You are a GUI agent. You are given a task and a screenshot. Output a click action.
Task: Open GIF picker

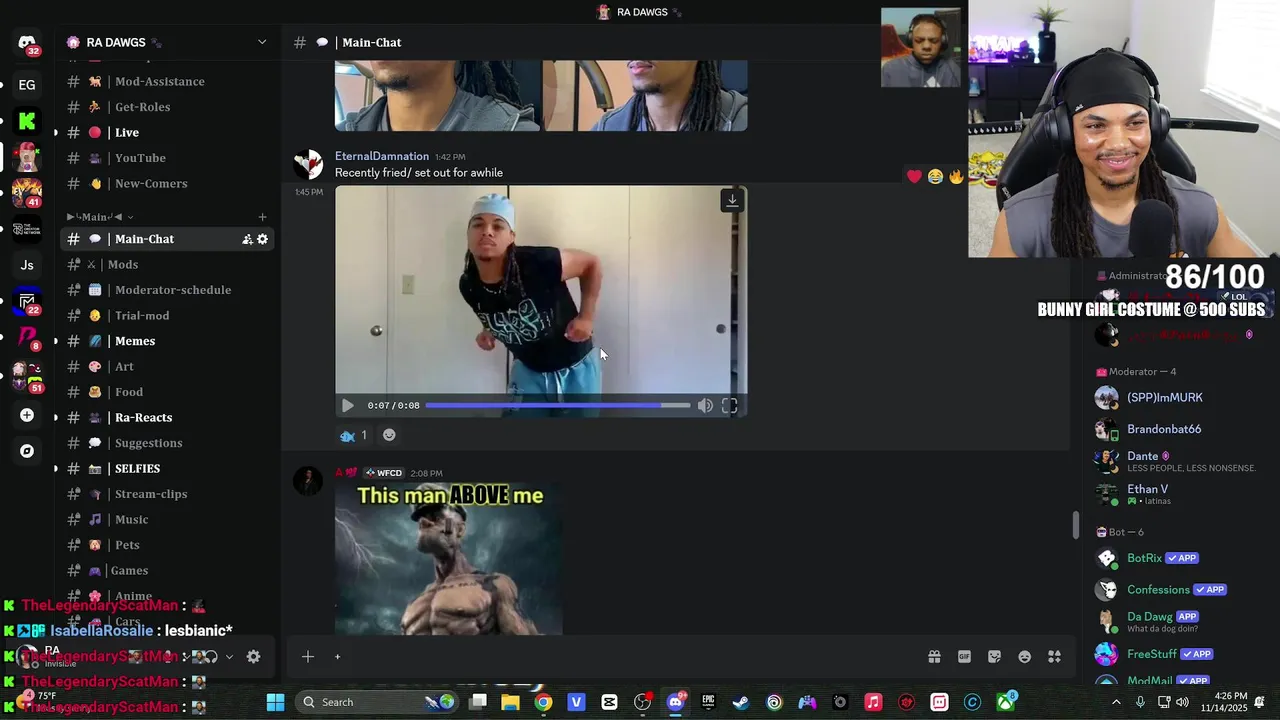[964, 657]
